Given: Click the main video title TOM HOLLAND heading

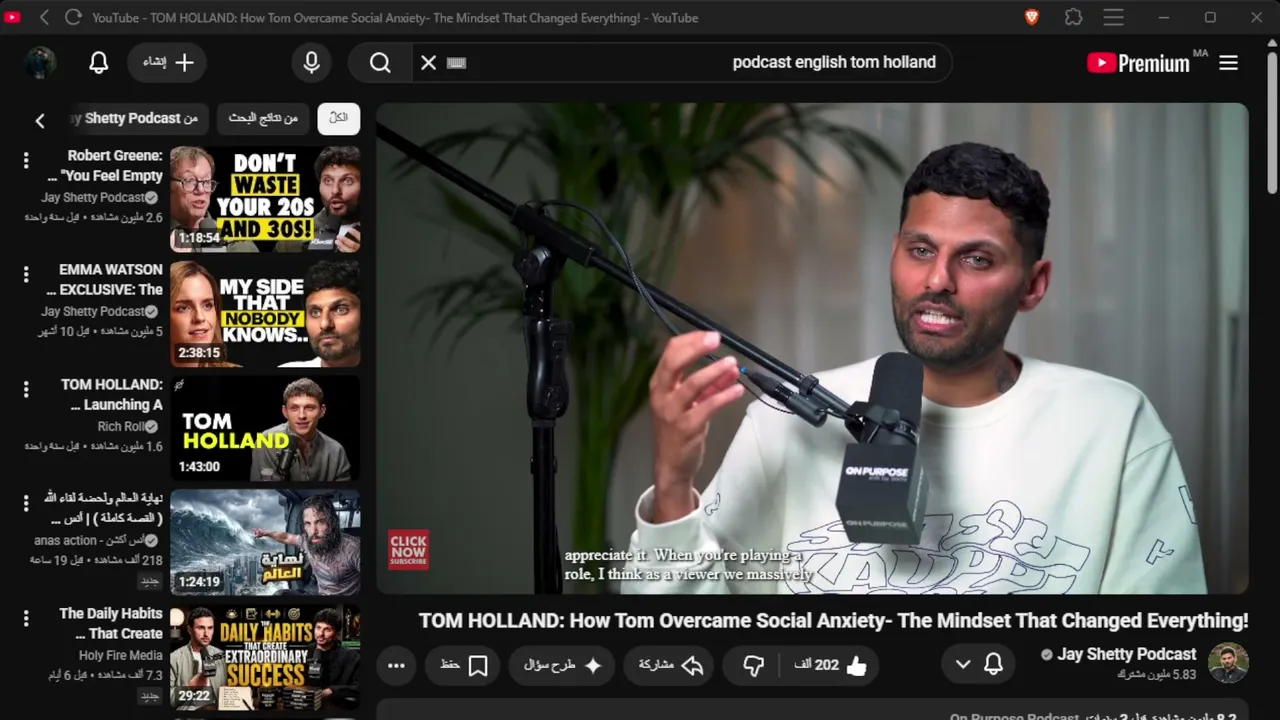Looking at the screenshot, I should pyautogui.click(x=833, y=621).
